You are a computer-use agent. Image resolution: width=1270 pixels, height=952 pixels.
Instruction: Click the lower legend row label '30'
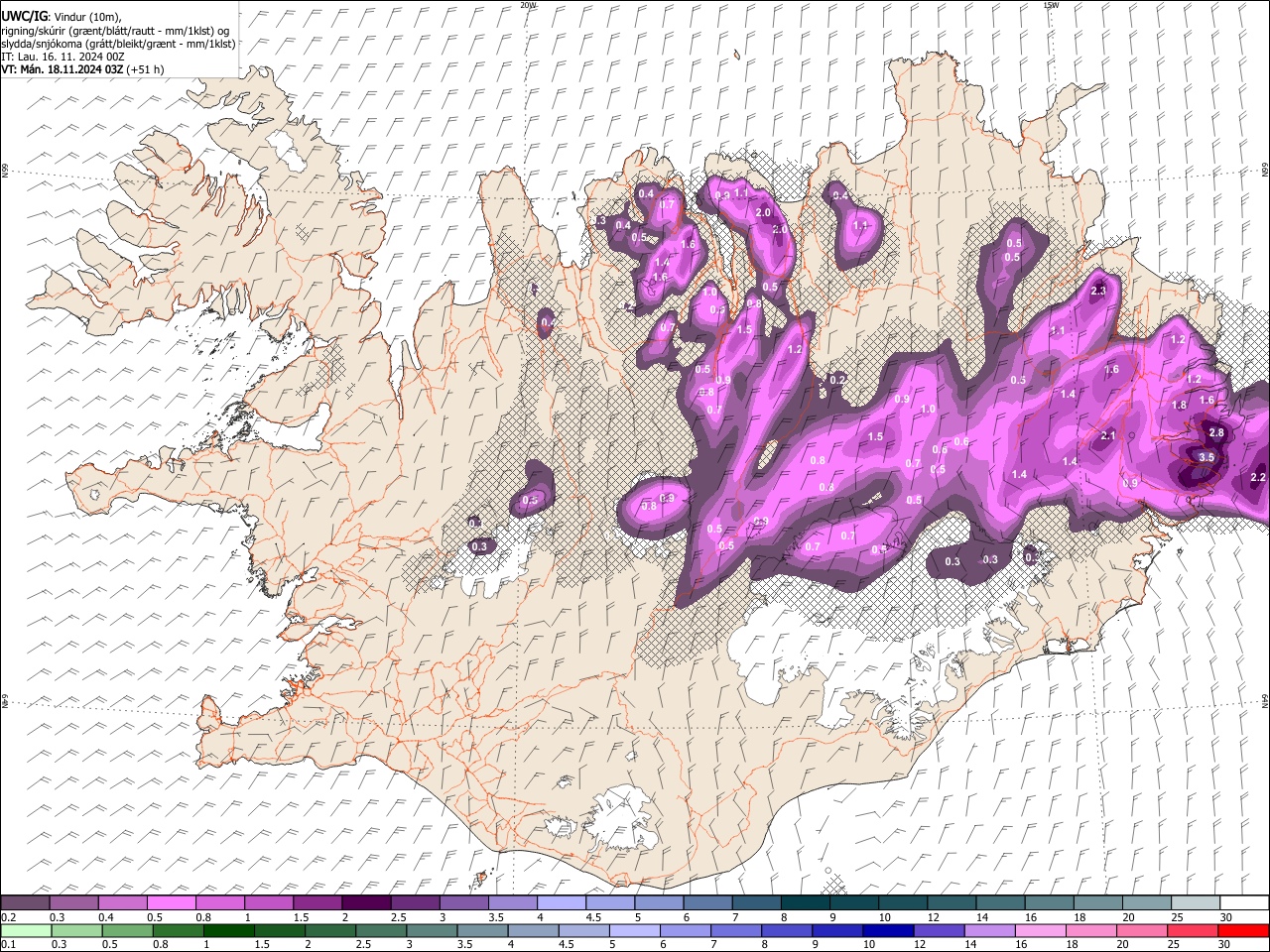(x=1223, y=944)
